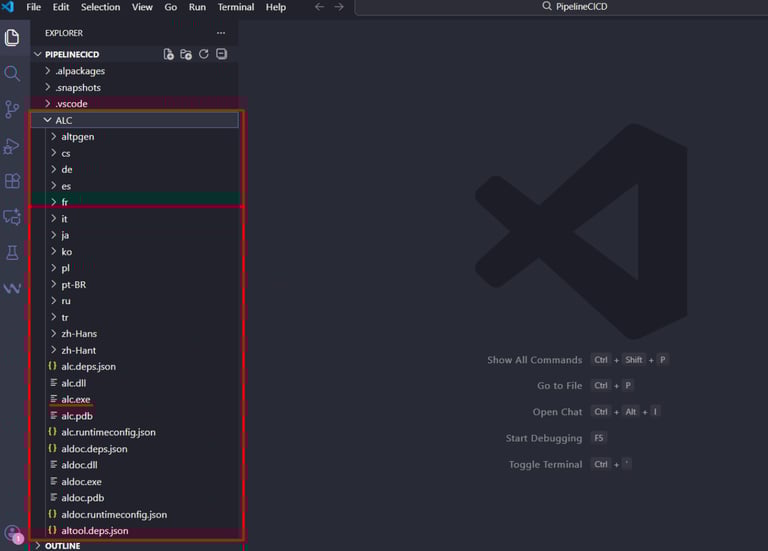Open the File menu

coord(33,7)
